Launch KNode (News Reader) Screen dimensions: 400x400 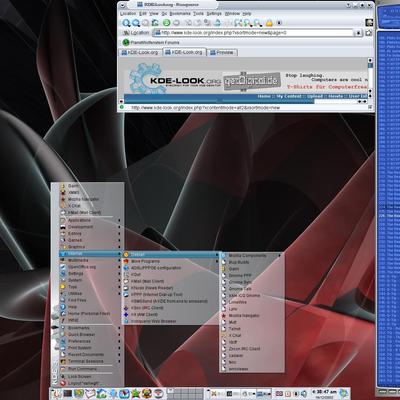[x=171, y=288]
